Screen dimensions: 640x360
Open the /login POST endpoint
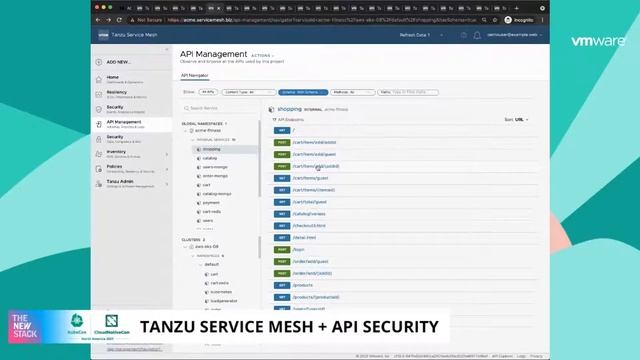click(299, 249)
